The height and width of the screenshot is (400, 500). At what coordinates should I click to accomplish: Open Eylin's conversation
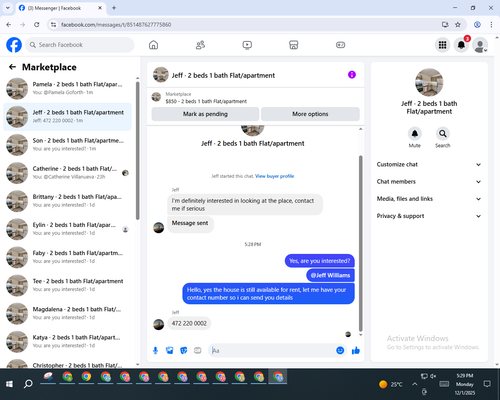coord(67,229)
